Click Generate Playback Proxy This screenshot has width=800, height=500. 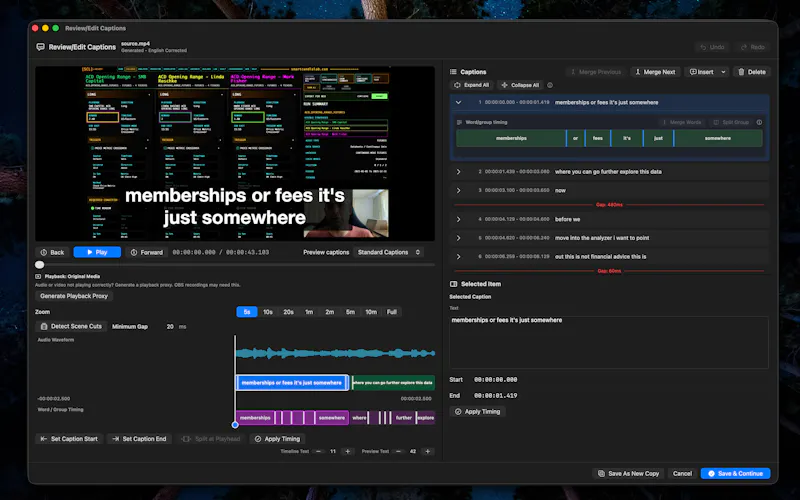[x=74, y=296]
